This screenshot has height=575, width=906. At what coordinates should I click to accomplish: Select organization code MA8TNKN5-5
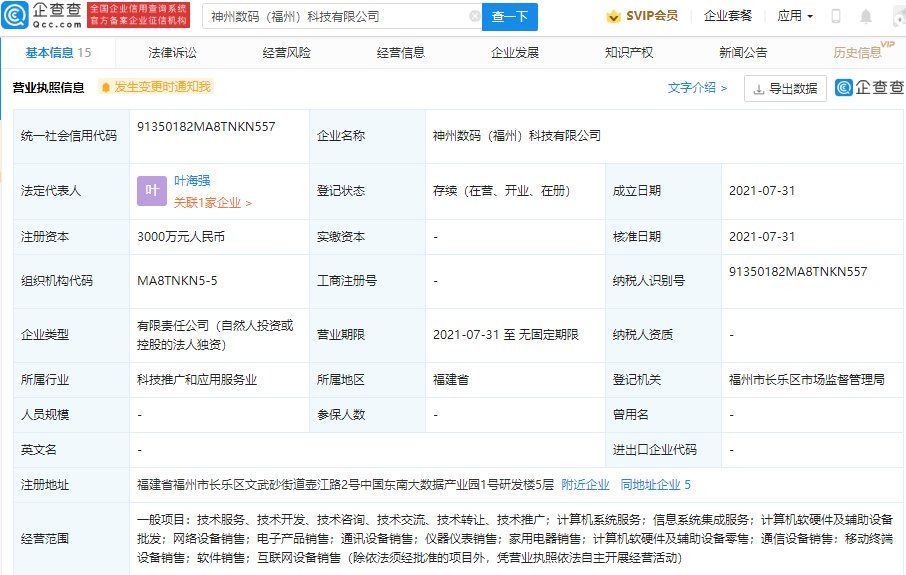tap(177, 281)
